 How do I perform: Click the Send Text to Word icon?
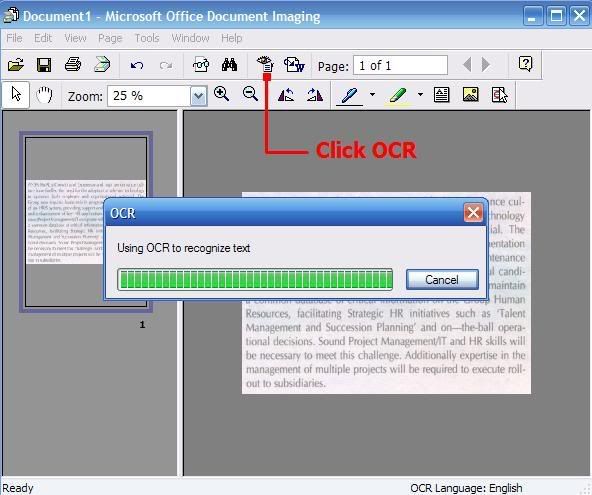(x=294, y=65)
